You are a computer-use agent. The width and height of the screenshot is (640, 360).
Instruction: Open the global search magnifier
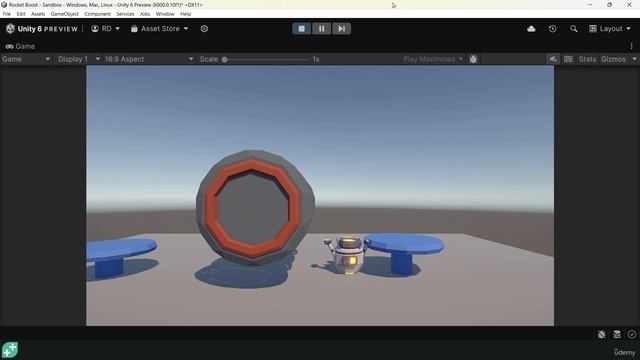[x=573, y=29]
